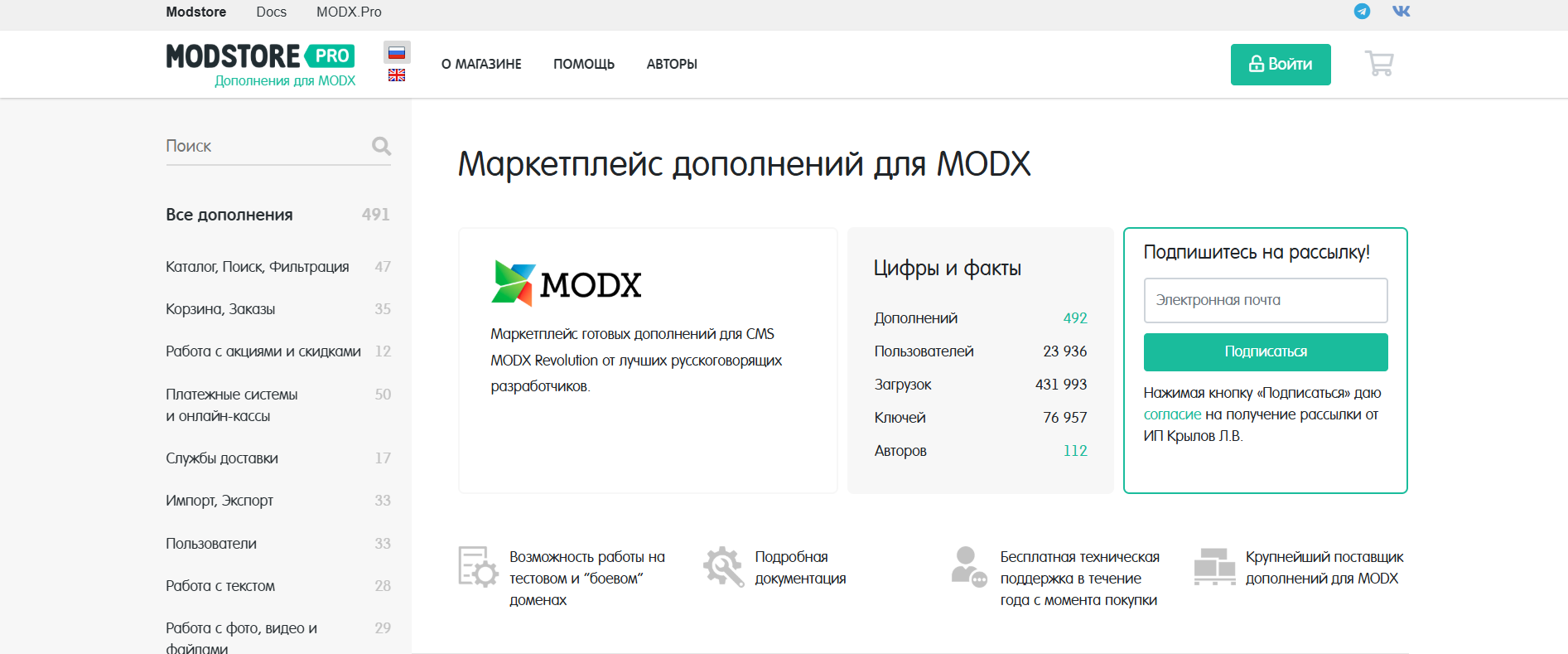Click the Загрузок 431 993 value

coord(1060,385)
